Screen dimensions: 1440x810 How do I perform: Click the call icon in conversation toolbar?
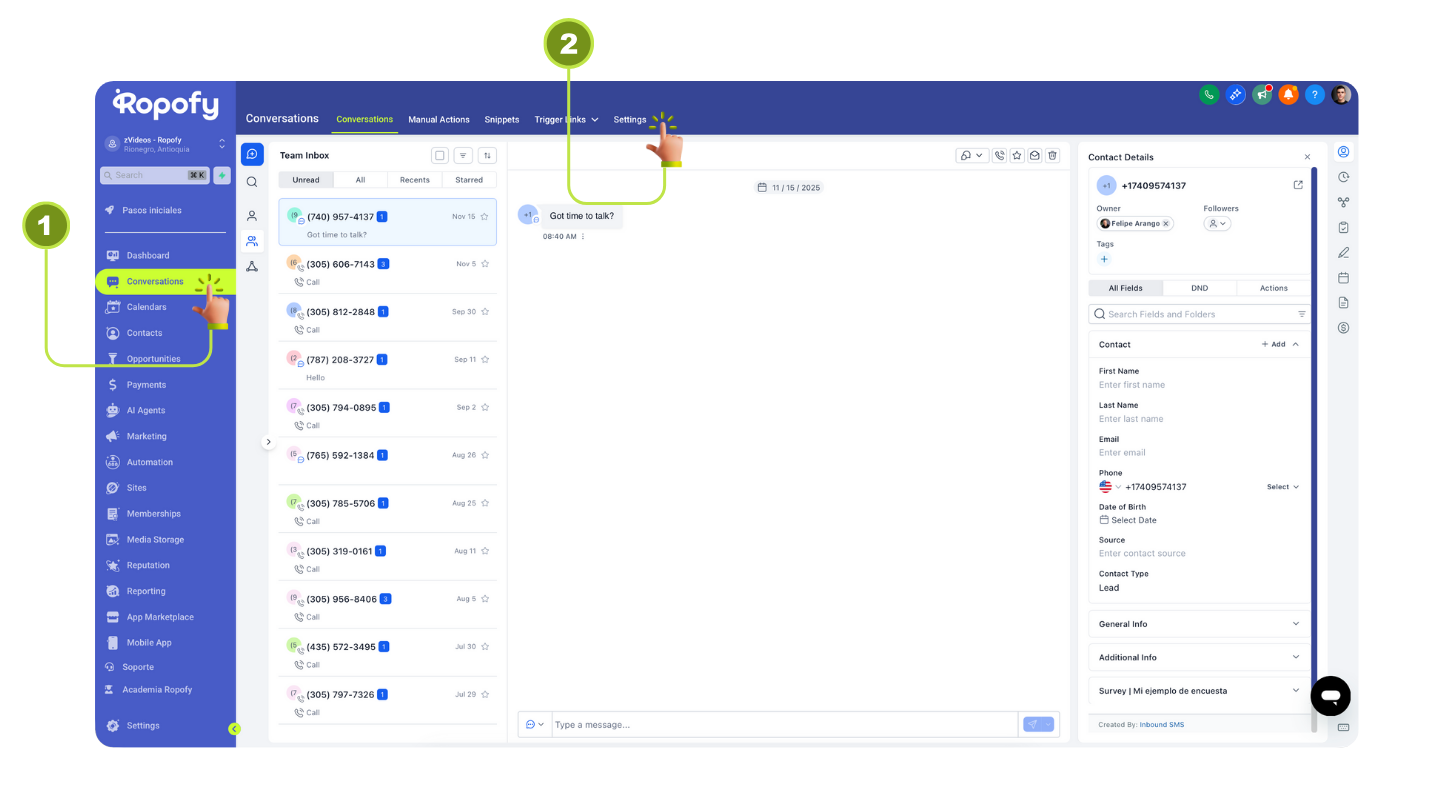999,156
